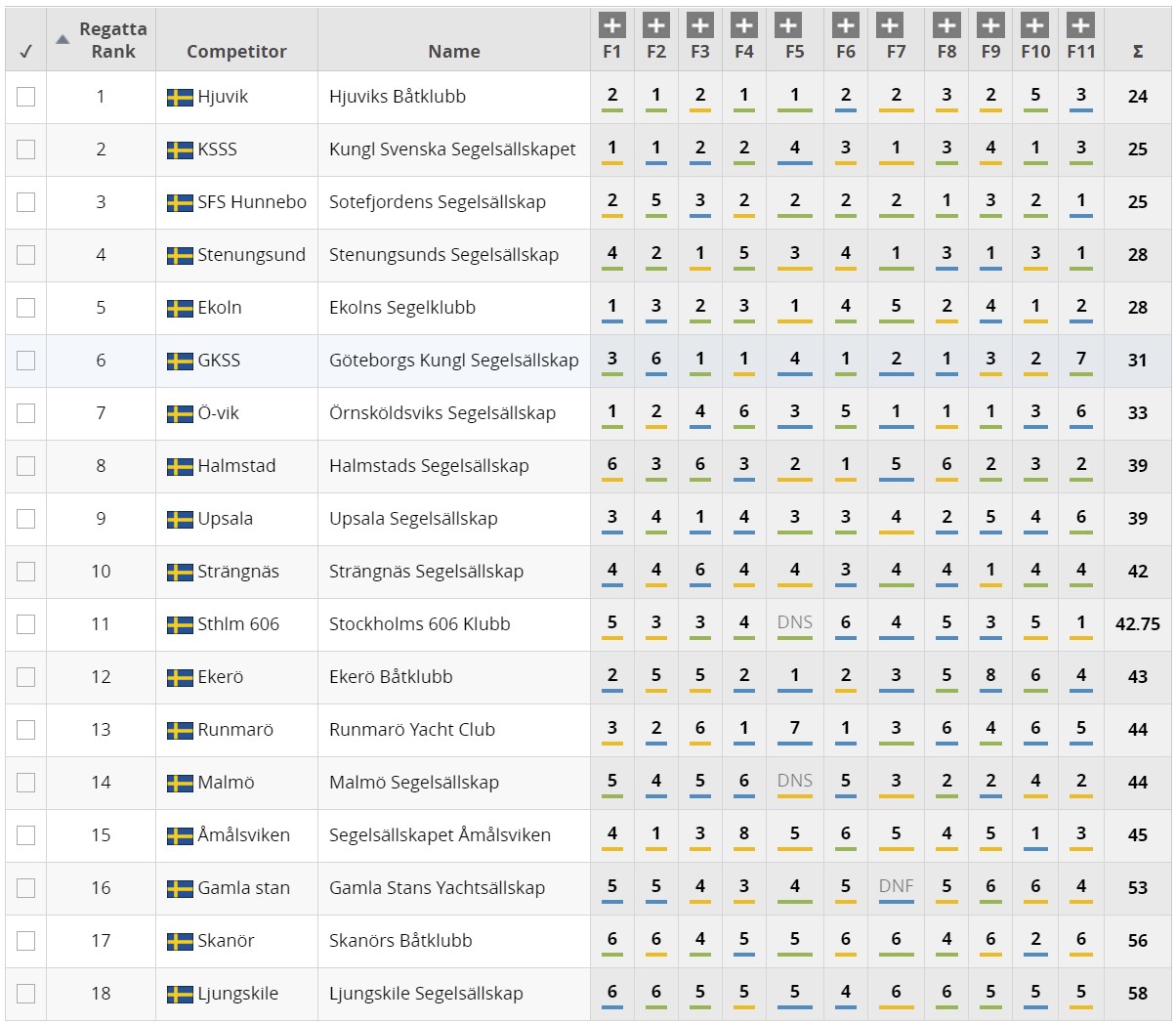Click the sum Σ column header
The image size is (1176, 1023).
[x=1138, y=52]
